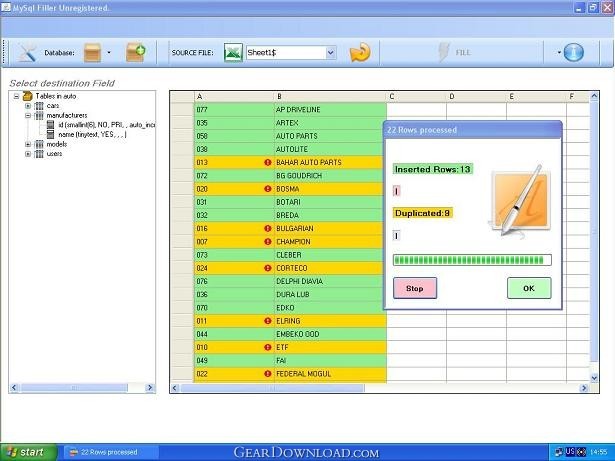Click red error icon beside BAHAR AUTO PARTS
615x461 pixels.
[268, 162]
